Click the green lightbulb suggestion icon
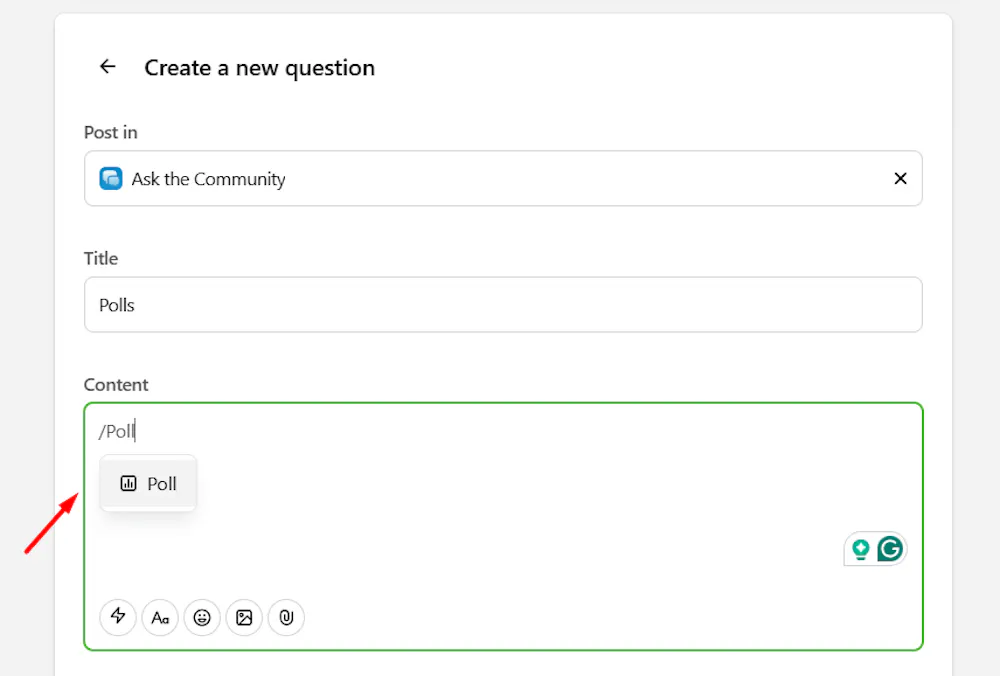The width and height of the screenshot is (1000, 676). pos(860,549)
